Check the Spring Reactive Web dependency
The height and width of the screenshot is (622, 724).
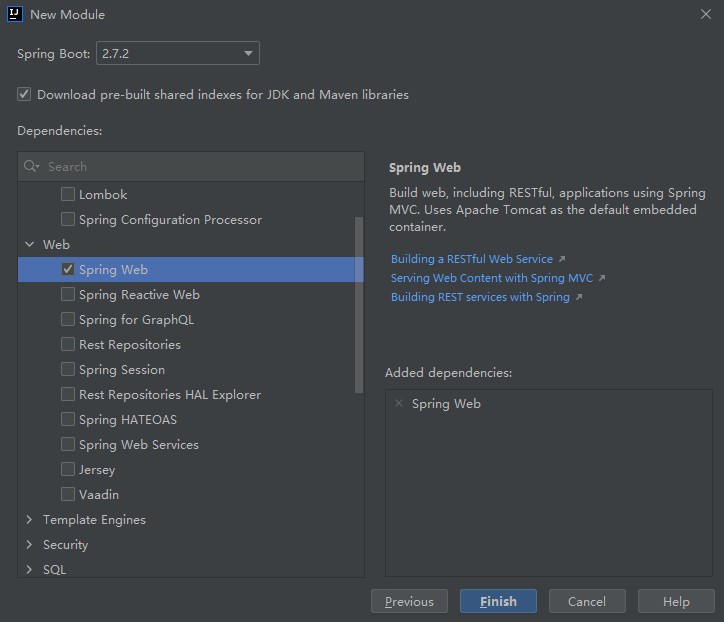click(68, 294)
